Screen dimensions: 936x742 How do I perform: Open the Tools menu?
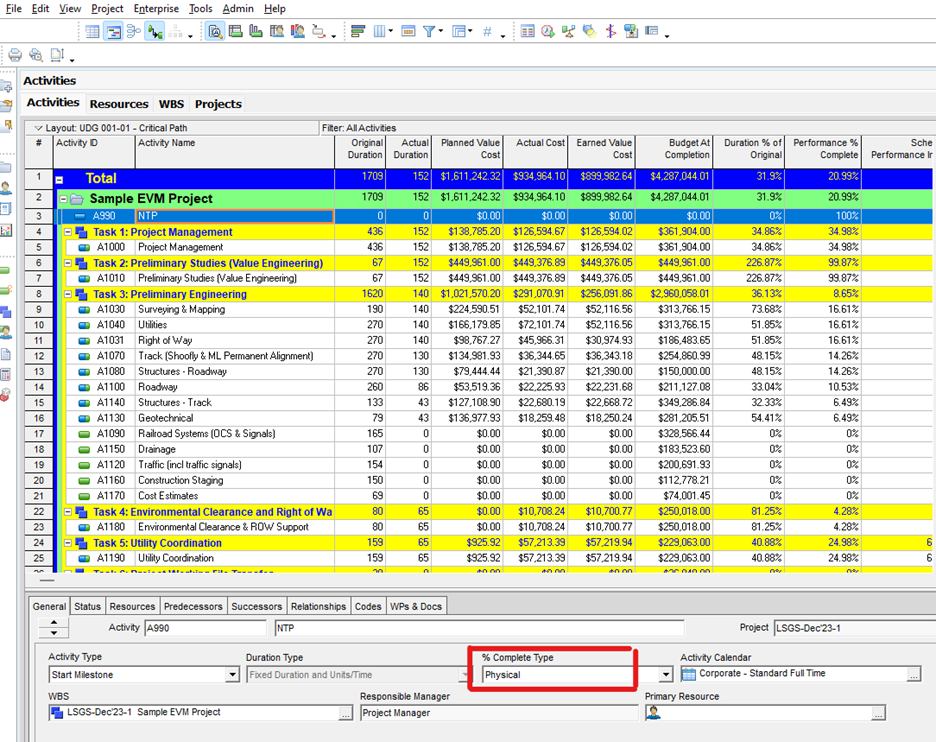pos(200,8)
